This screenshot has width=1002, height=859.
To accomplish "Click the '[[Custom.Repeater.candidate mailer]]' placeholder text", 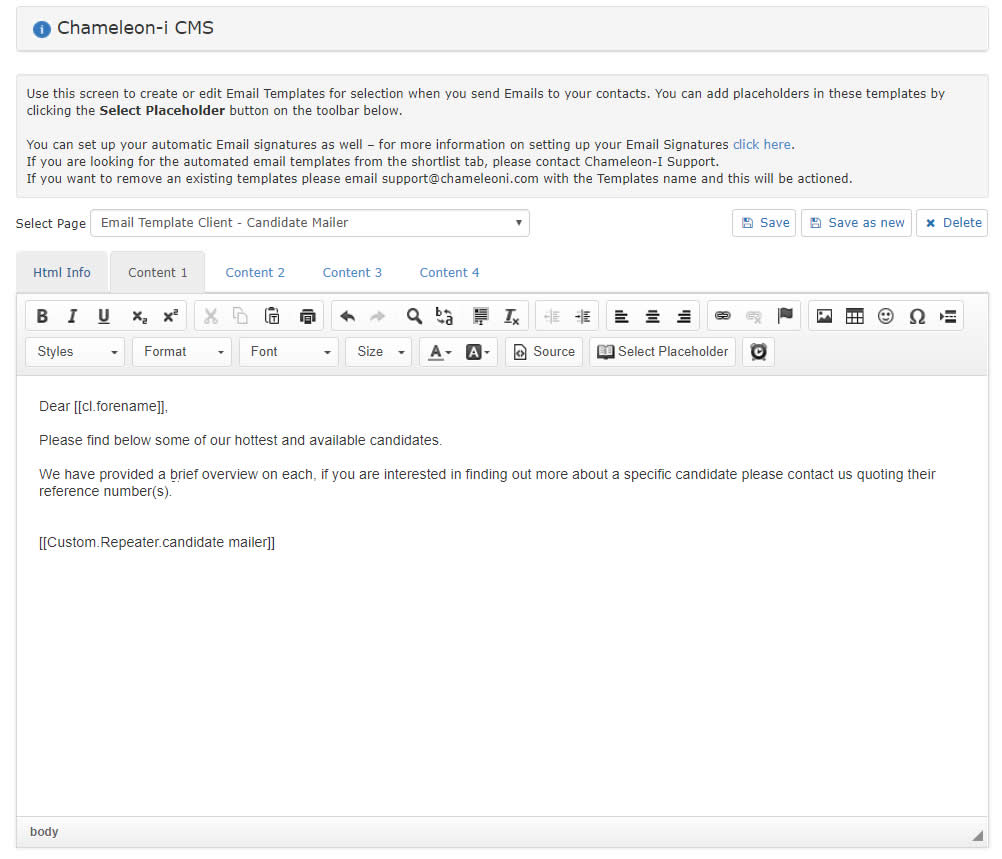I will pos(157,542).
